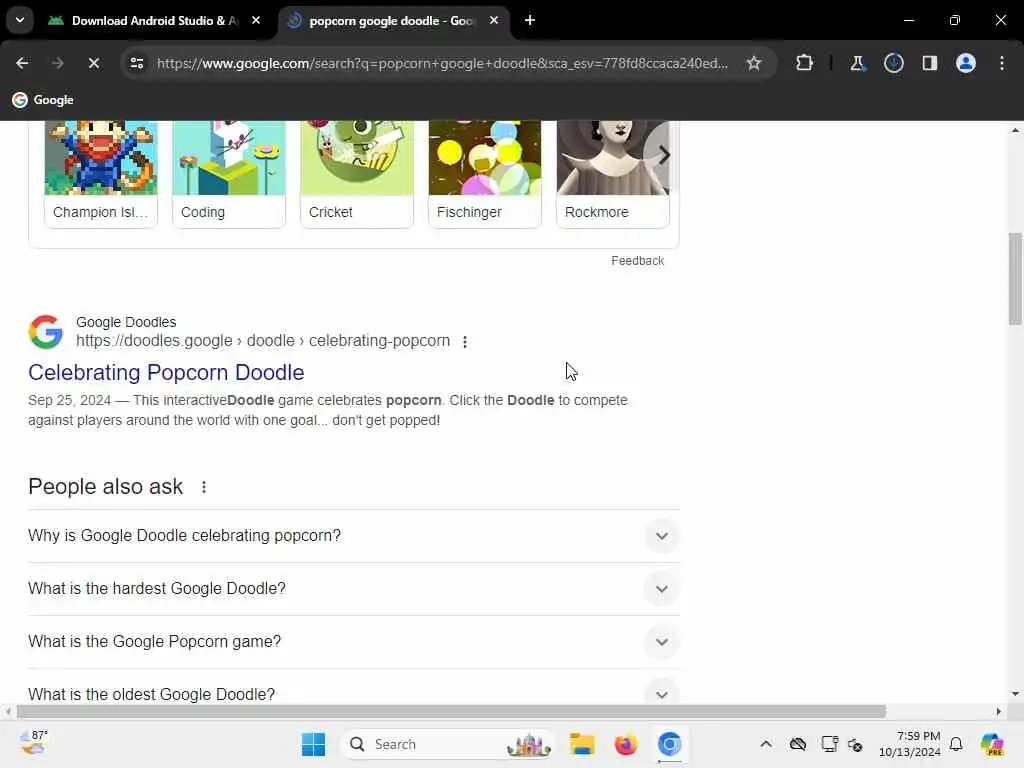Viewport: 1024px width, 768px height.
Task: Click the forward navigation arrow
Action: 57,63
